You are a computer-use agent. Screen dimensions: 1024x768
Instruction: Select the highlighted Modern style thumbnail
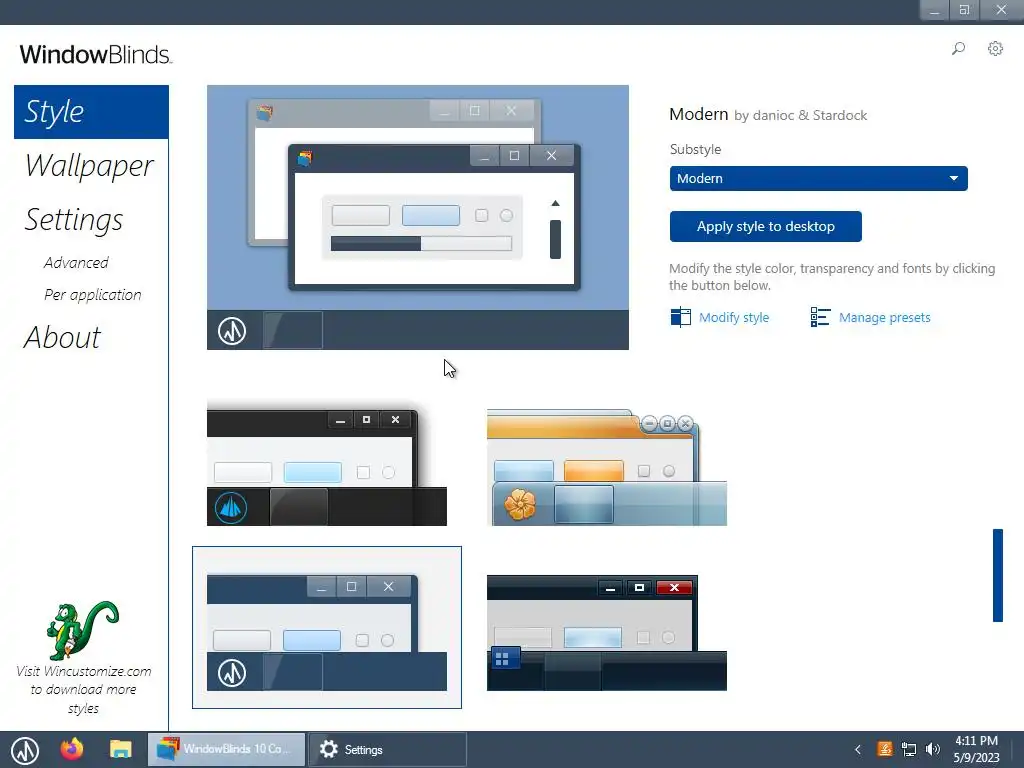click(x=327, y=628)
